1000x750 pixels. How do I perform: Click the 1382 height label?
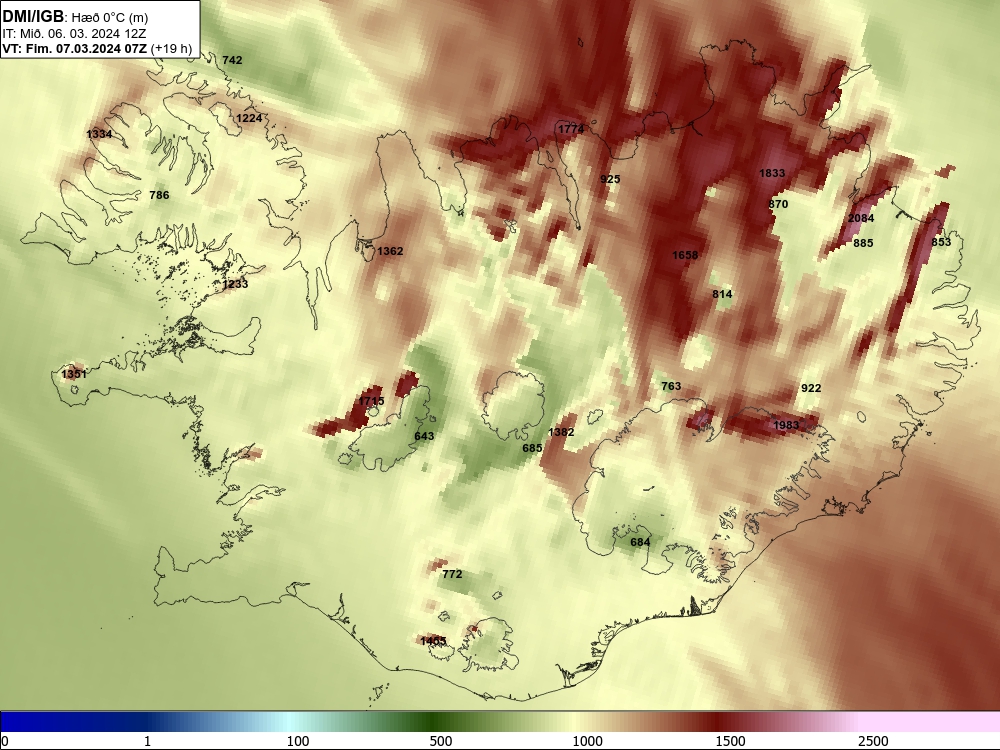click(x=561, y=432)
